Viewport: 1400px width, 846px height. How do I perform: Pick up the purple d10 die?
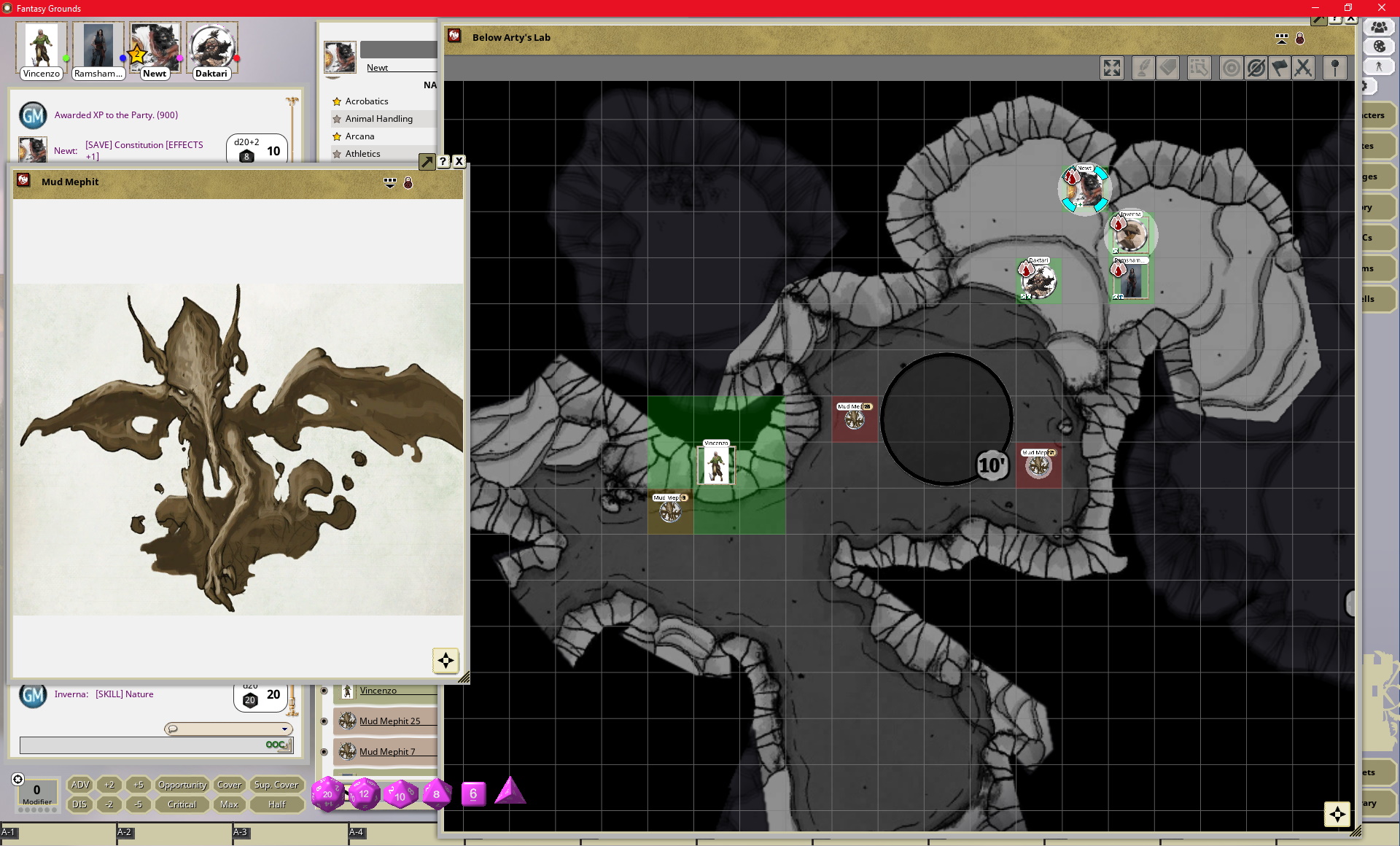coord(400,794)
